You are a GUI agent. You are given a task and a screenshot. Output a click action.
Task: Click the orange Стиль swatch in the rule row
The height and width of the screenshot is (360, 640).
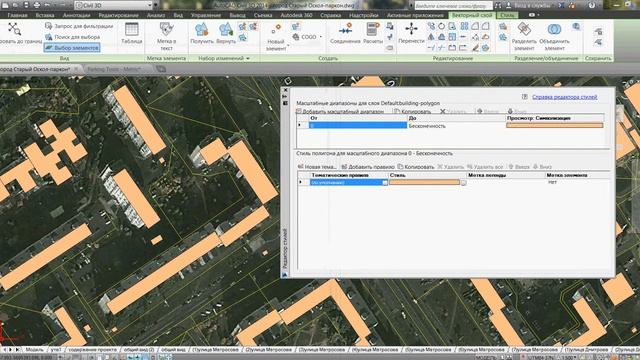pos(424,182)
